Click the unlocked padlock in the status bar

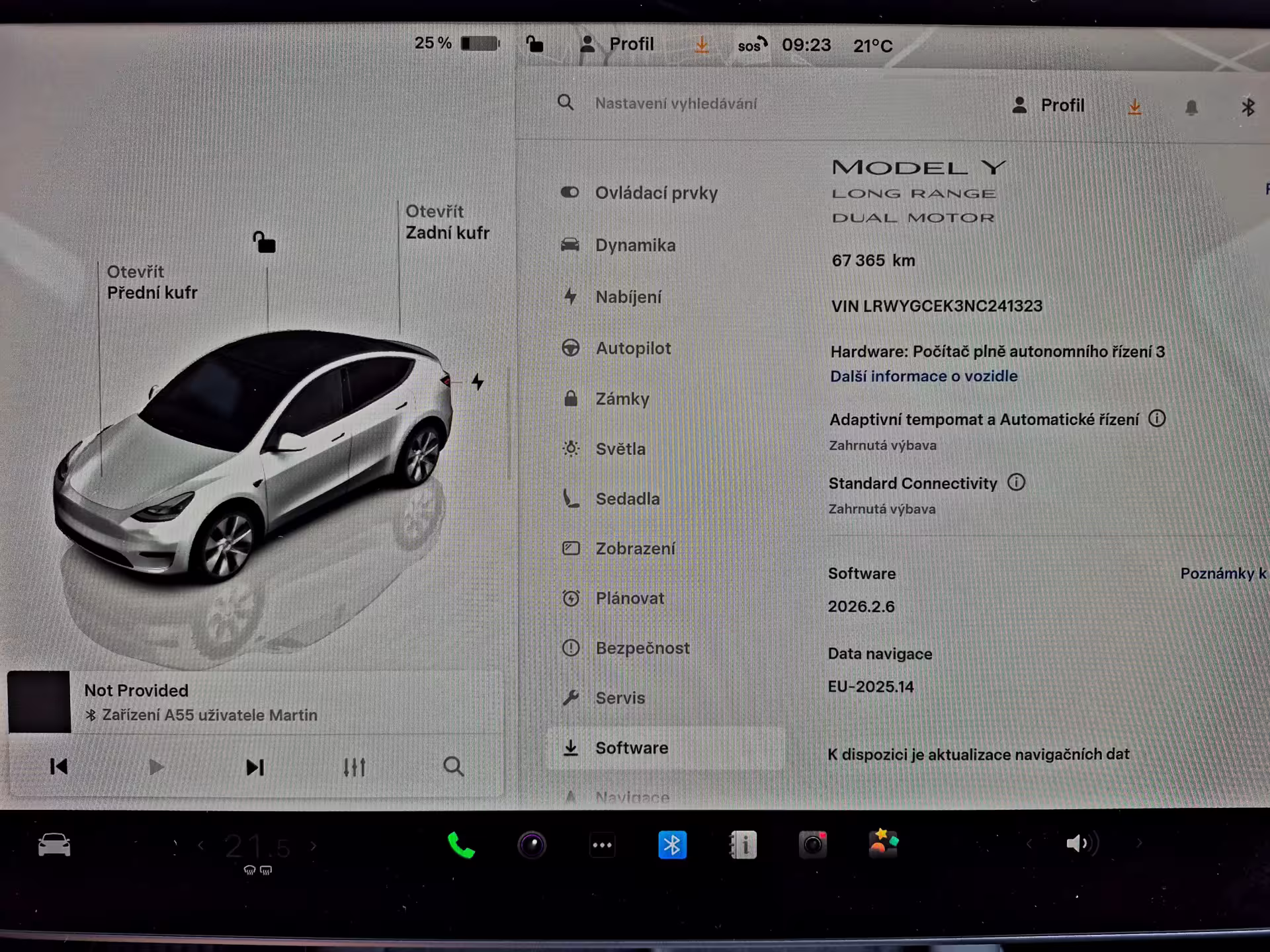tap(534, 44)
